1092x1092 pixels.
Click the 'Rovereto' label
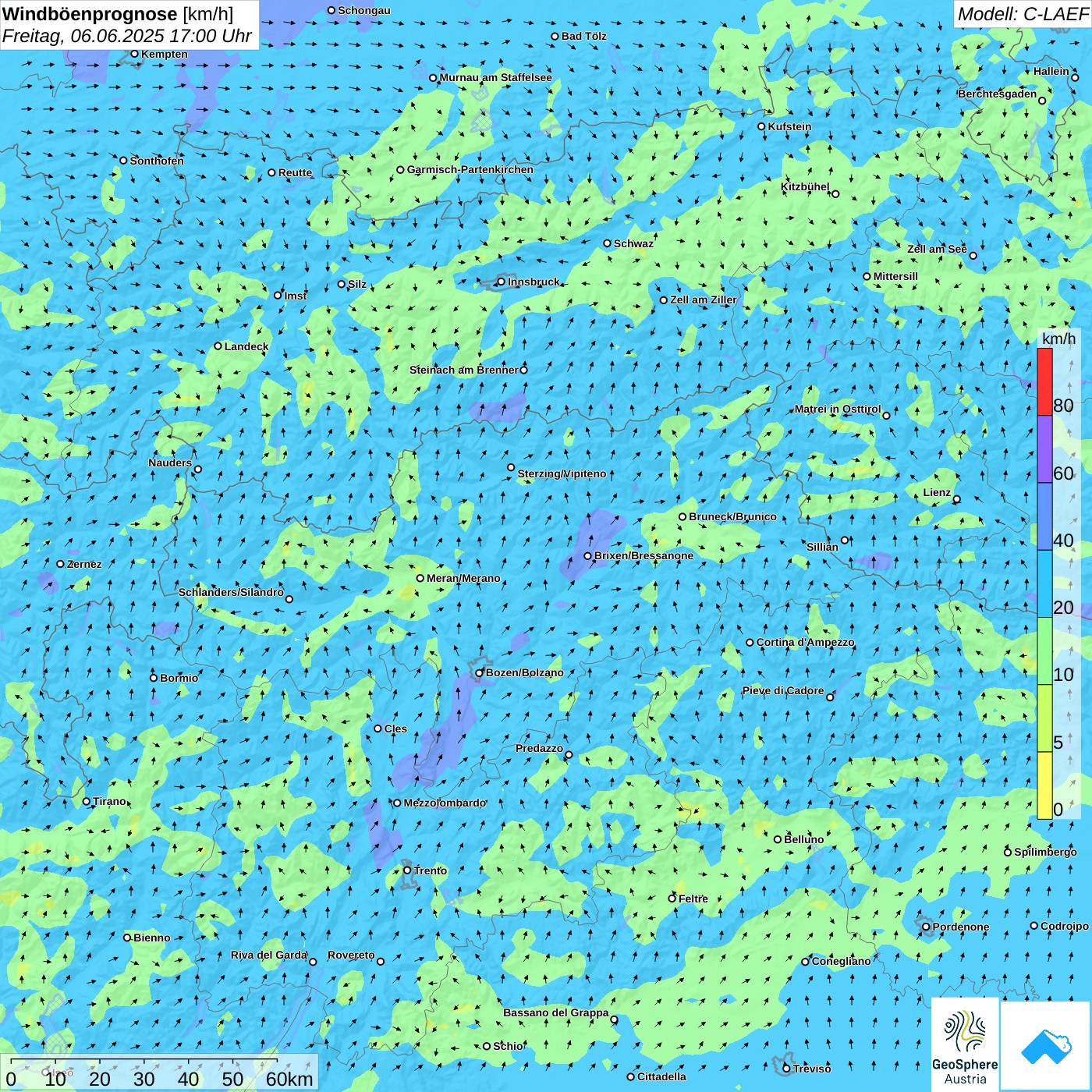coord(351,955)
